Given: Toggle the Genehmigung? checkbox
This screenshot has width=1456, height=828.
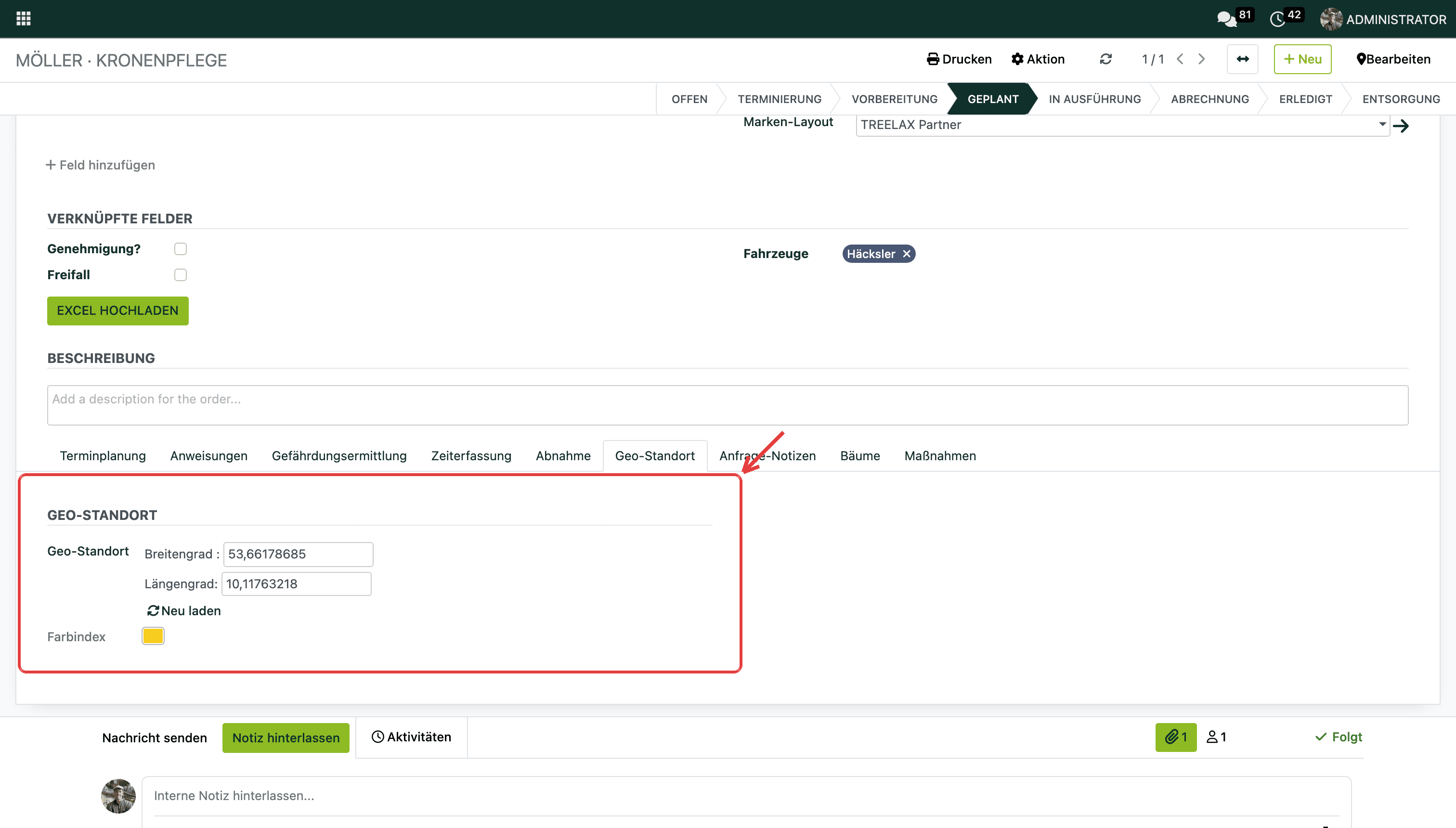Looking at the screenshot, I should tap(180, 249).
